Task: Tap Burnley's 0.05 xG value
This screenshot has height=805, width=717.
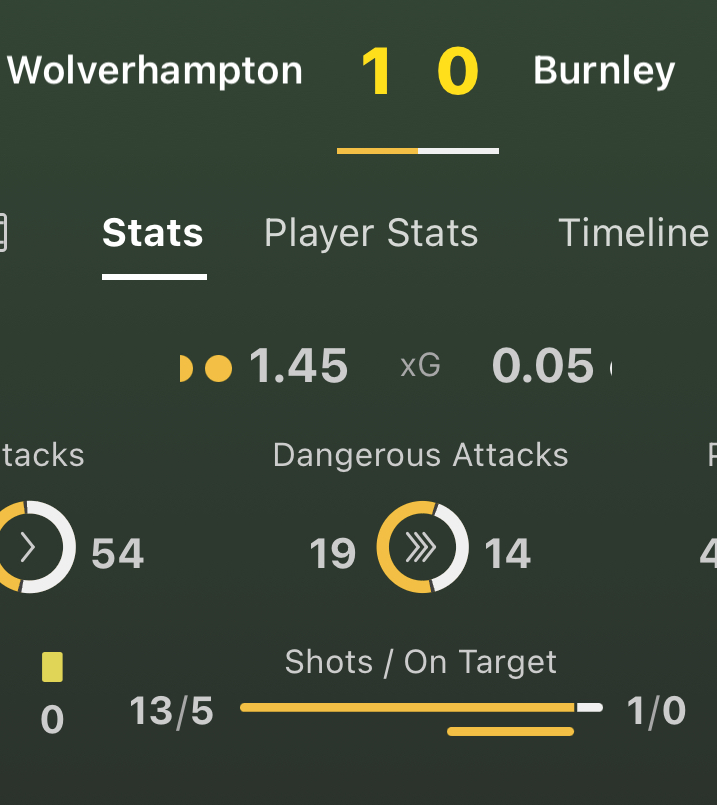Action: tap(543, 367)
